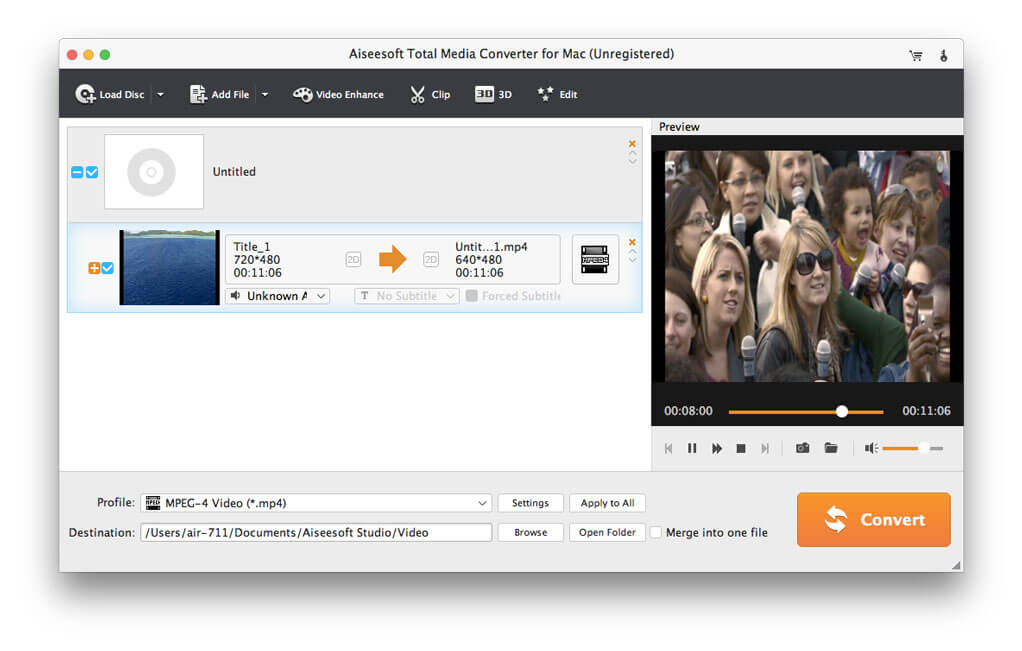1022x651 pixels.
Task: Skip to the next chapter in preview
Action: [x=765, y=448]
